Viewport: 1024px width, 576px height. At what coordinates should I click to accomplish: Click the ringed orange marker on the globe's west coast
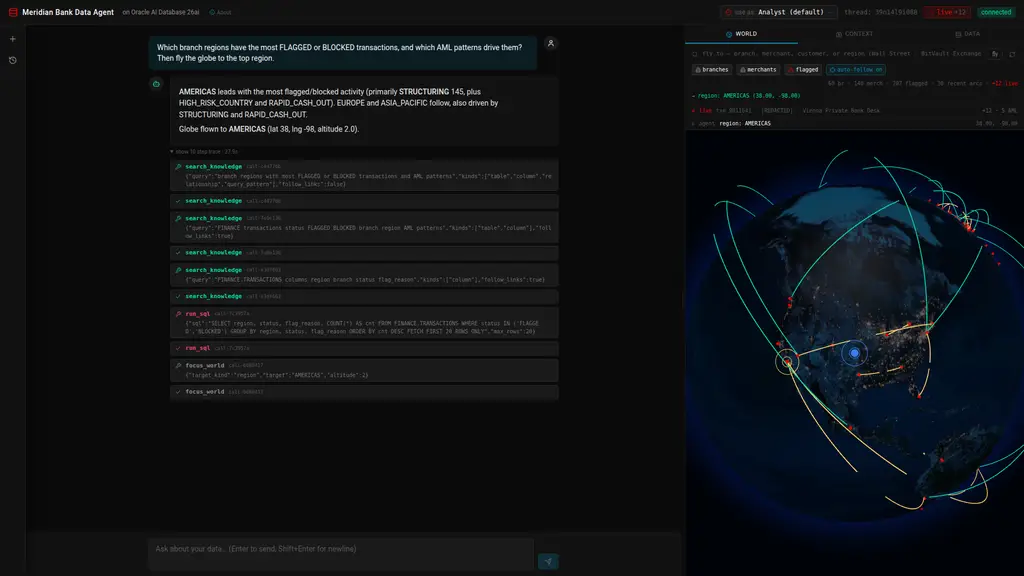click(788, 361)
